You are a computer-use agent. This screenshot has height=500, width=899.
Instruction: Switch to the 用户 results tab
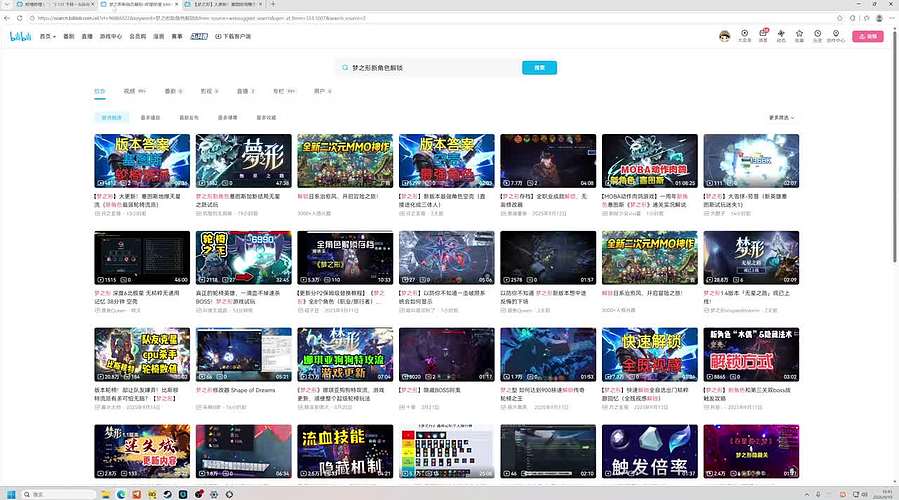(x=322, y=91)
